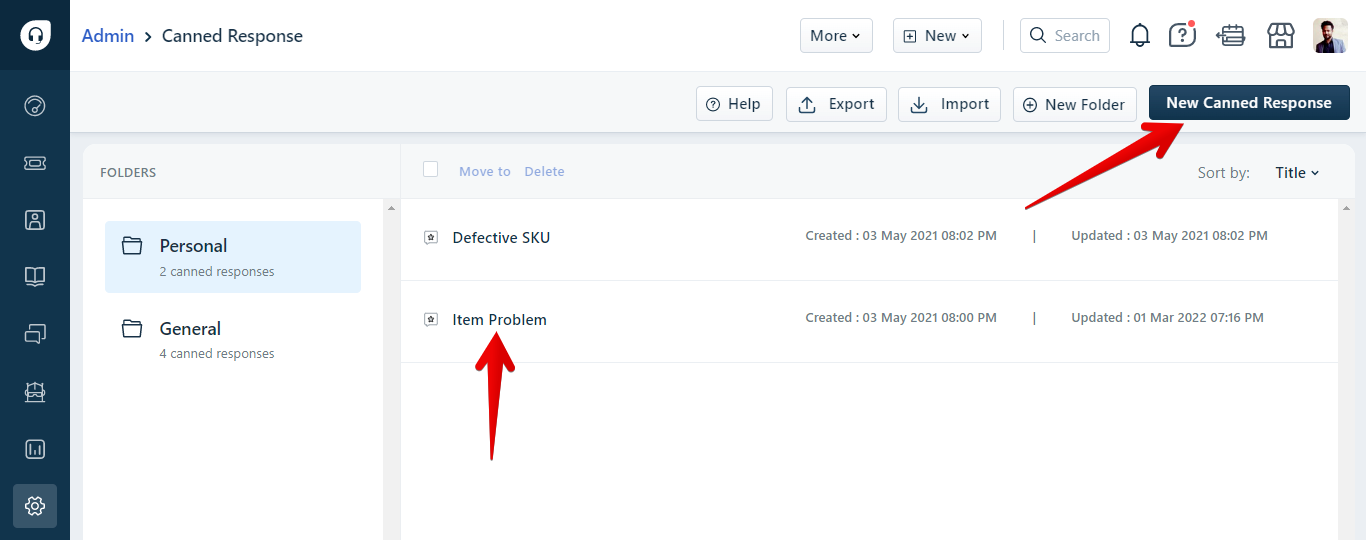Select the Personal folder
This screenshot has width=1366, height=540.
coord(233,257)
